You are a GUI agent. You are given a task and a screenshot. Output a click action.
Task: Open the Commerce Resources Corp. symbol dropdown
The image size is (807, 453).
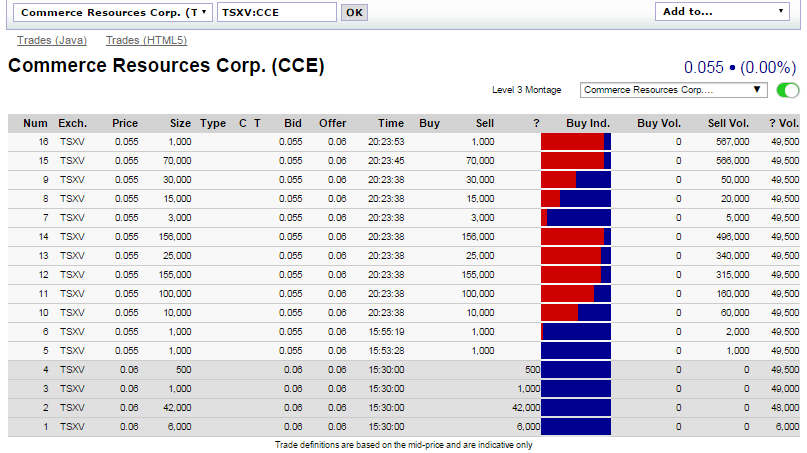(113, 12)
